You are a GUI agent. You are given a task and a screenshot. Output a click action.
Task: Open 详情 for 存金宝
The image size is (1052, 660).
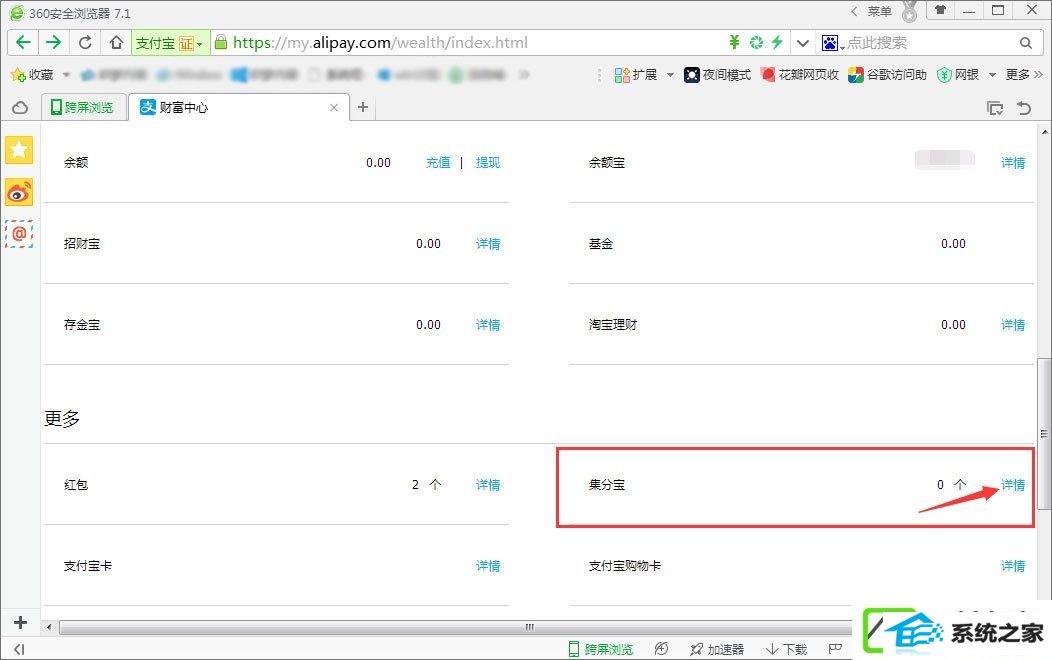point(488,325)
